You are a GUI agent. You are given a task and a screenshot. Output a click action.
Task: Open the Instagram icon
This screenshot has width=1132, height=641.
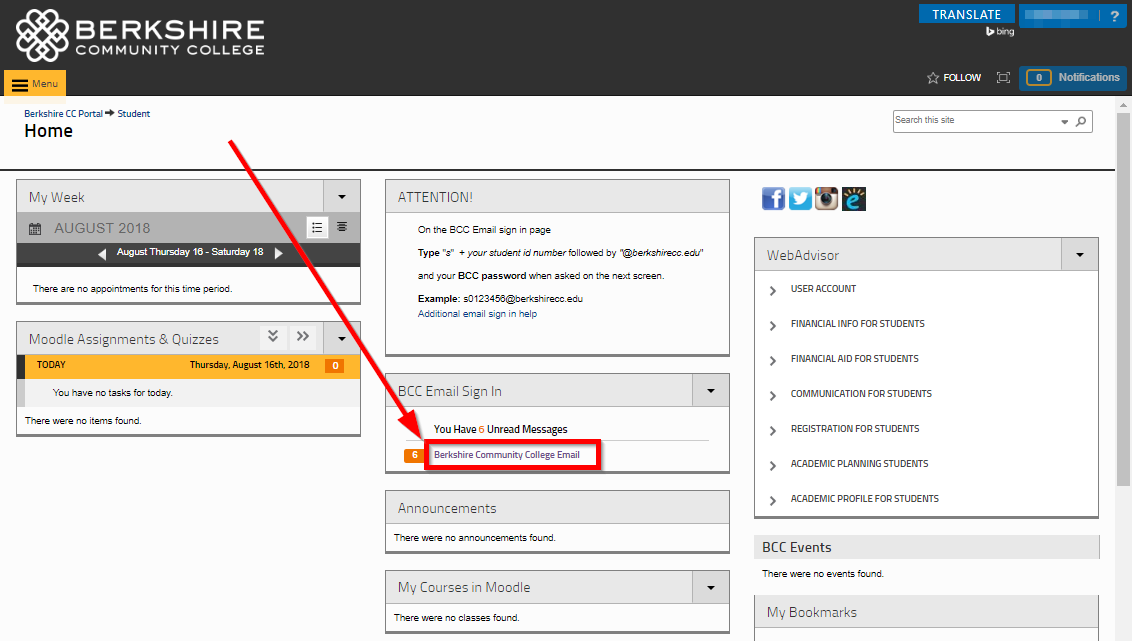pos(827,199)
